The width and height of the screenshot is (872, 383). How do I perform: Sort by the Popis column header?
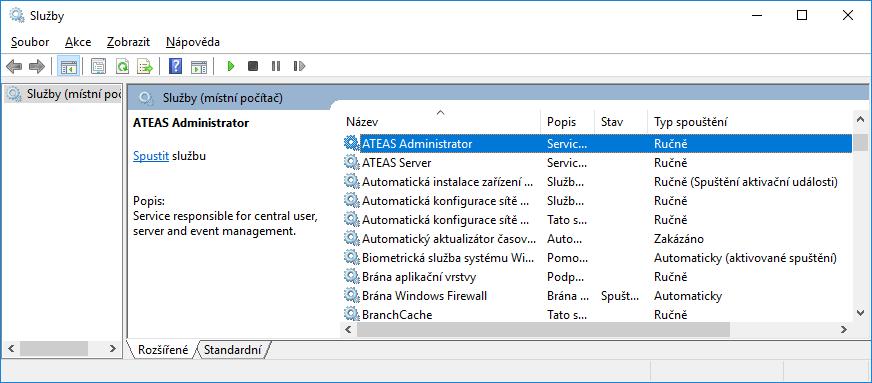pos(567,122)
